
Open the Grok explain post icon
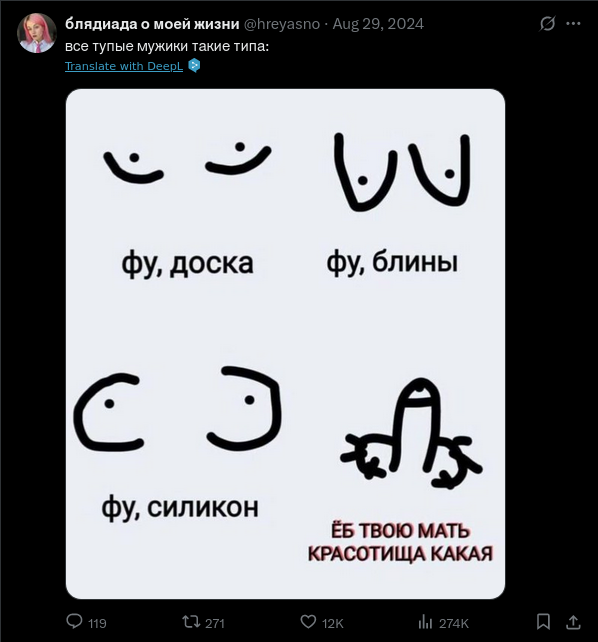(547, 24)
